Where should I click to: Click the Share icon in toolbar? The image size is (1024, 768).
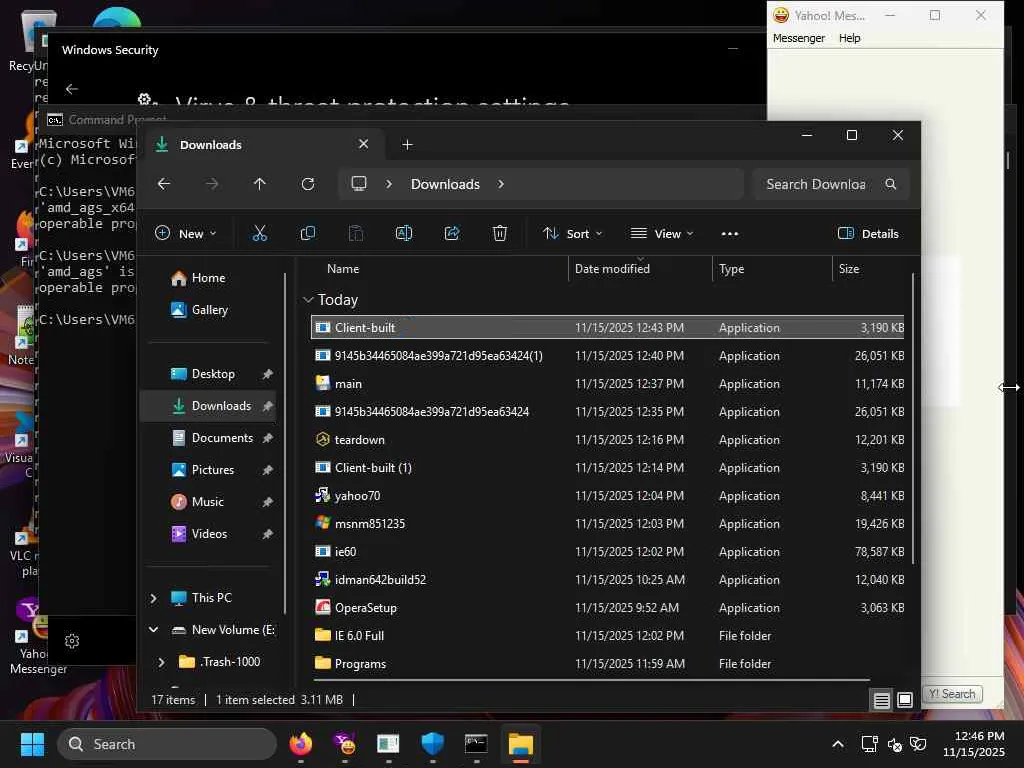pos(452,233)
